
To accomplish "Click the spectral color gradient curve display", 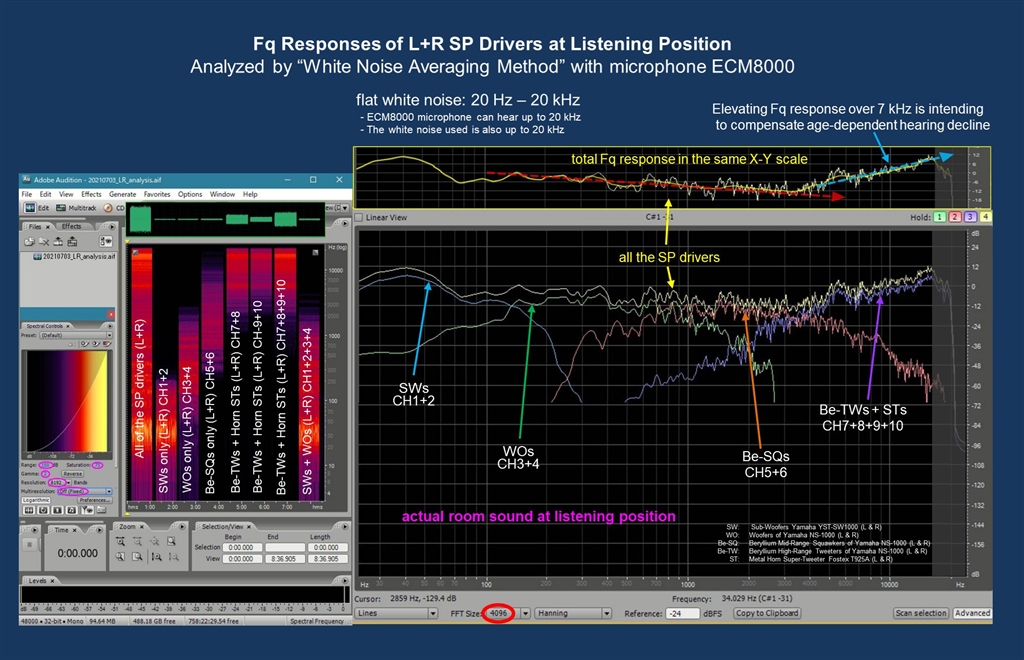I will (x=67, y=401).
